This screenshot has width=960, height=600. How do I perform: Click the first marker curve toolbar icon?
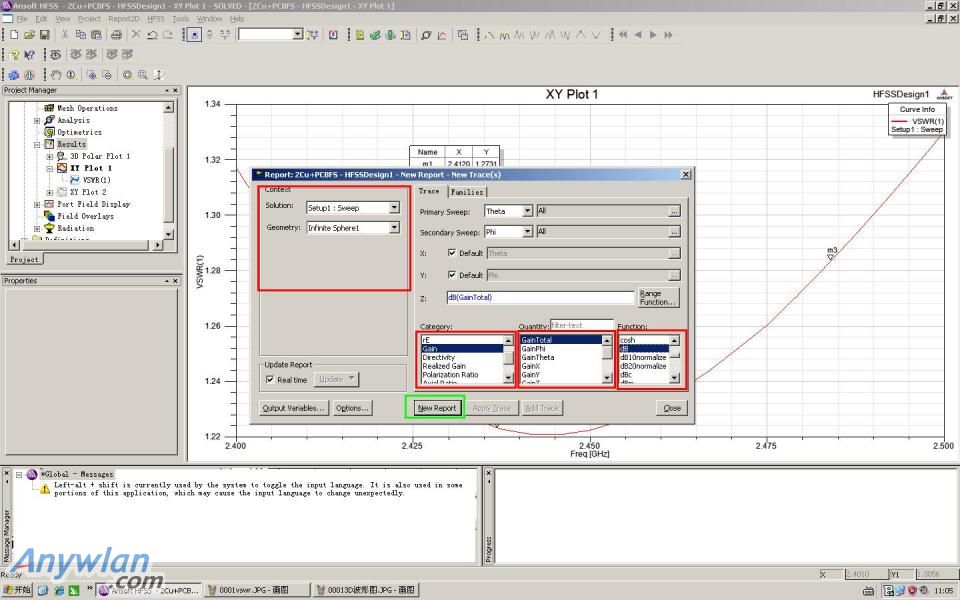pos(489,35)
